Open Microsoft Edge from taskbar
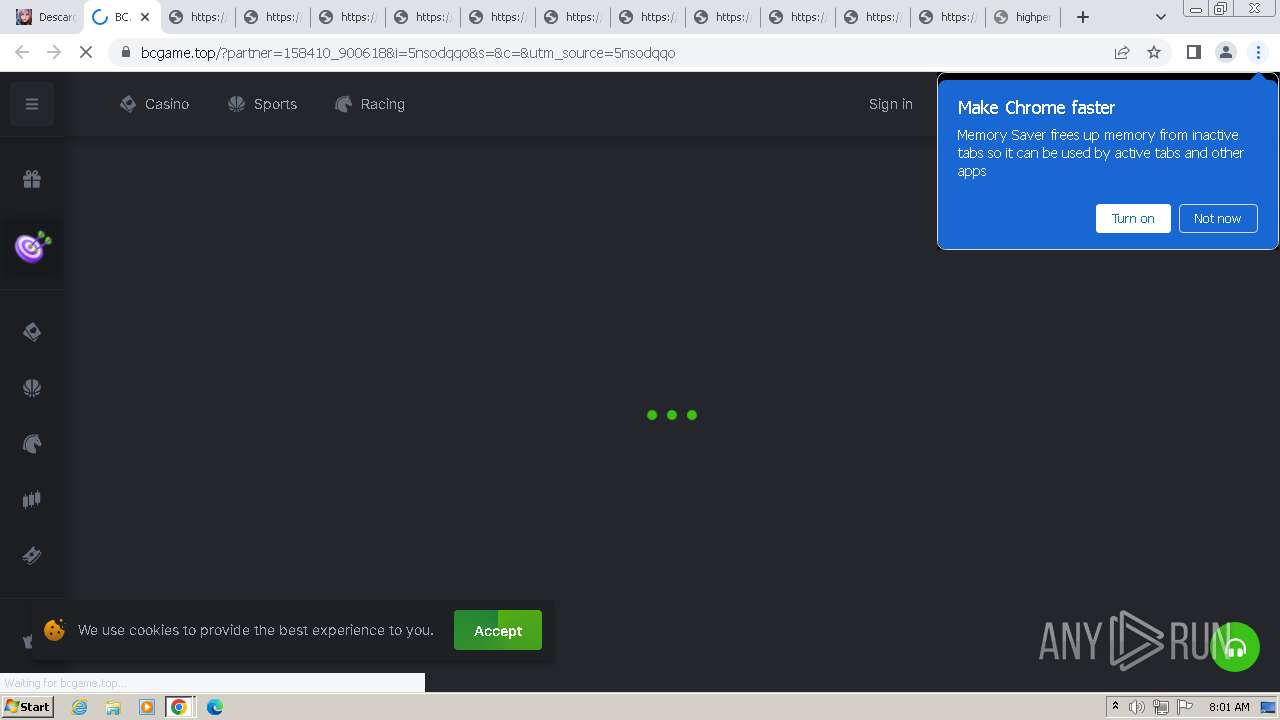This screenshot has height=720, width=1280. 214,707
